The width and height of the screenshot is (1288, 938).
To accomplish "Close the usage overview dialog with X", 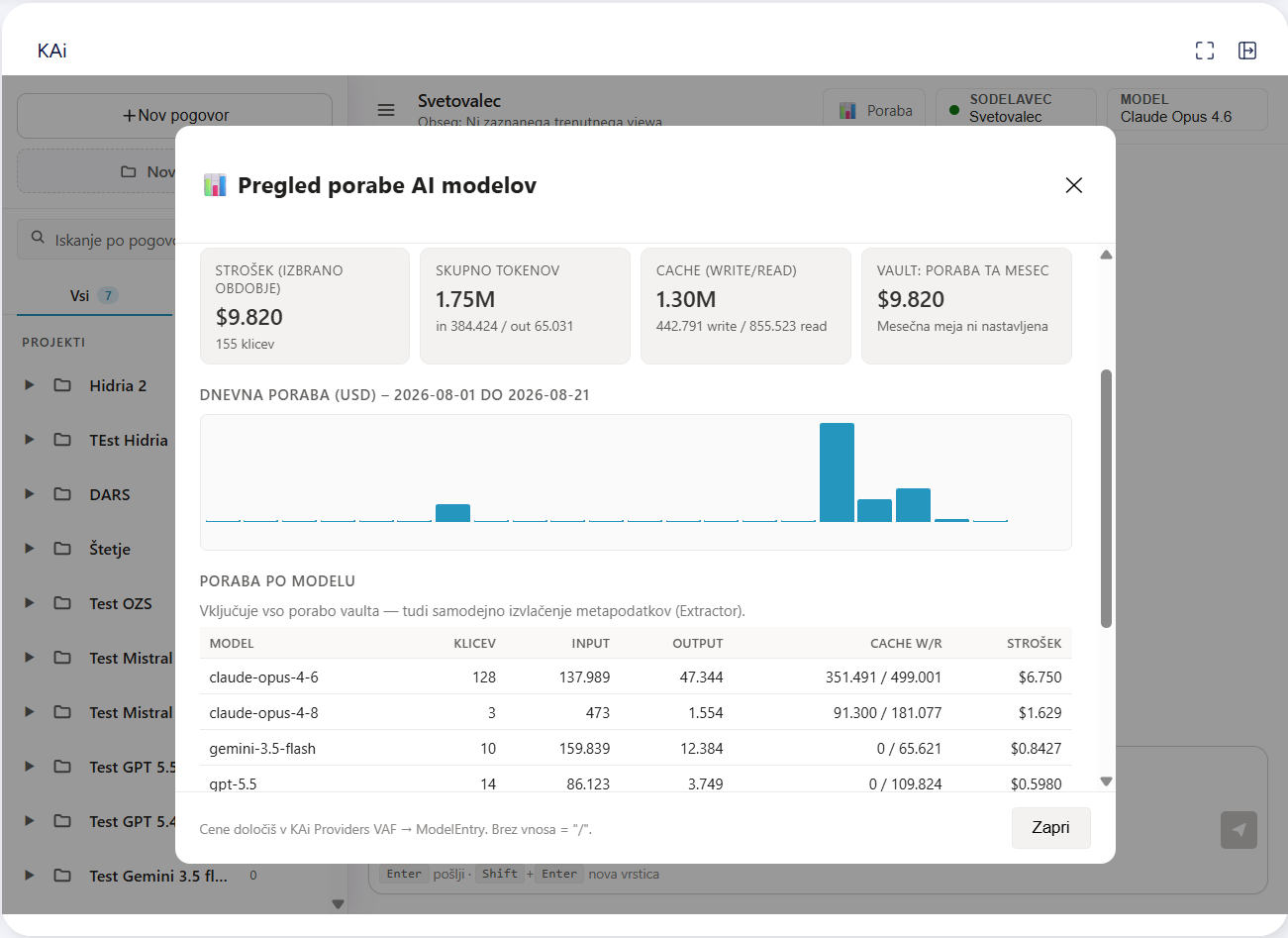I will coord(1073,185).
